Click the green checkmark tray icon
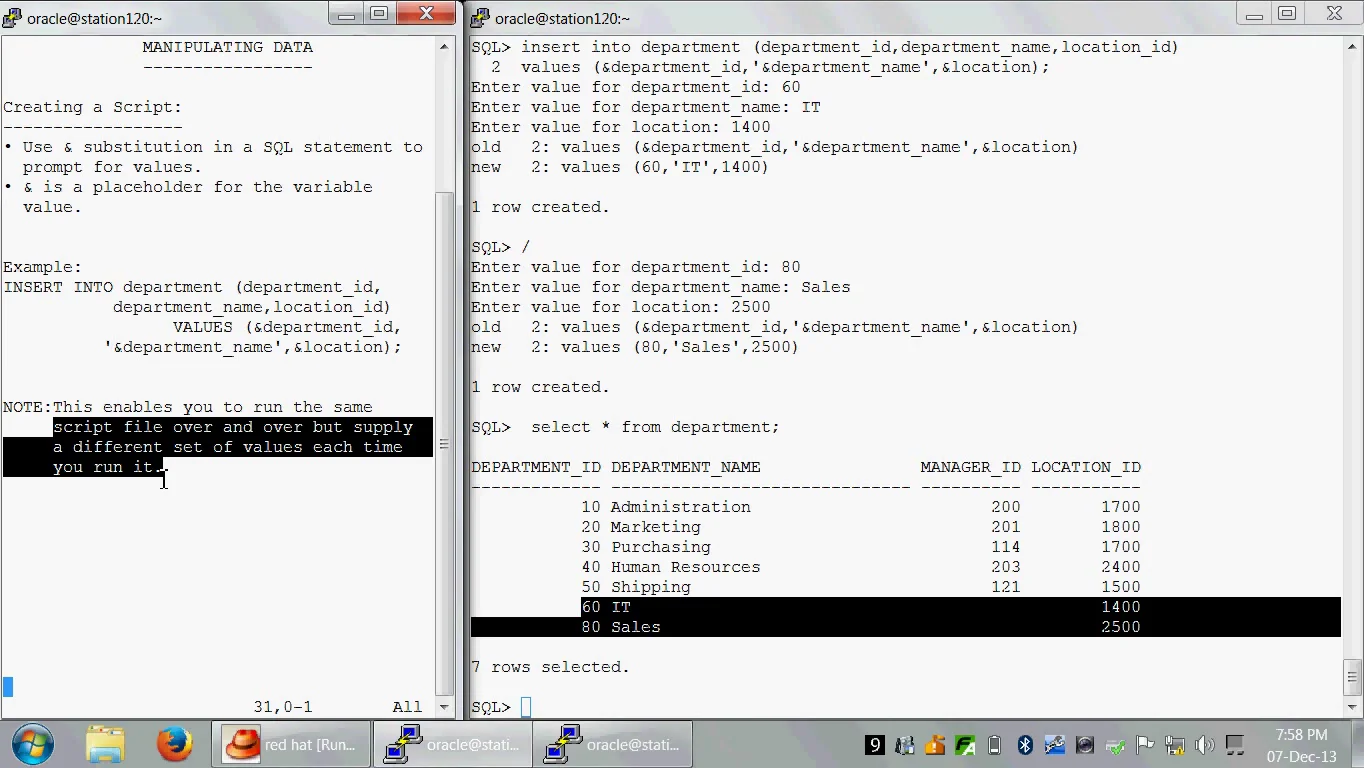The image size is (1364, 768). point(1115,745)
